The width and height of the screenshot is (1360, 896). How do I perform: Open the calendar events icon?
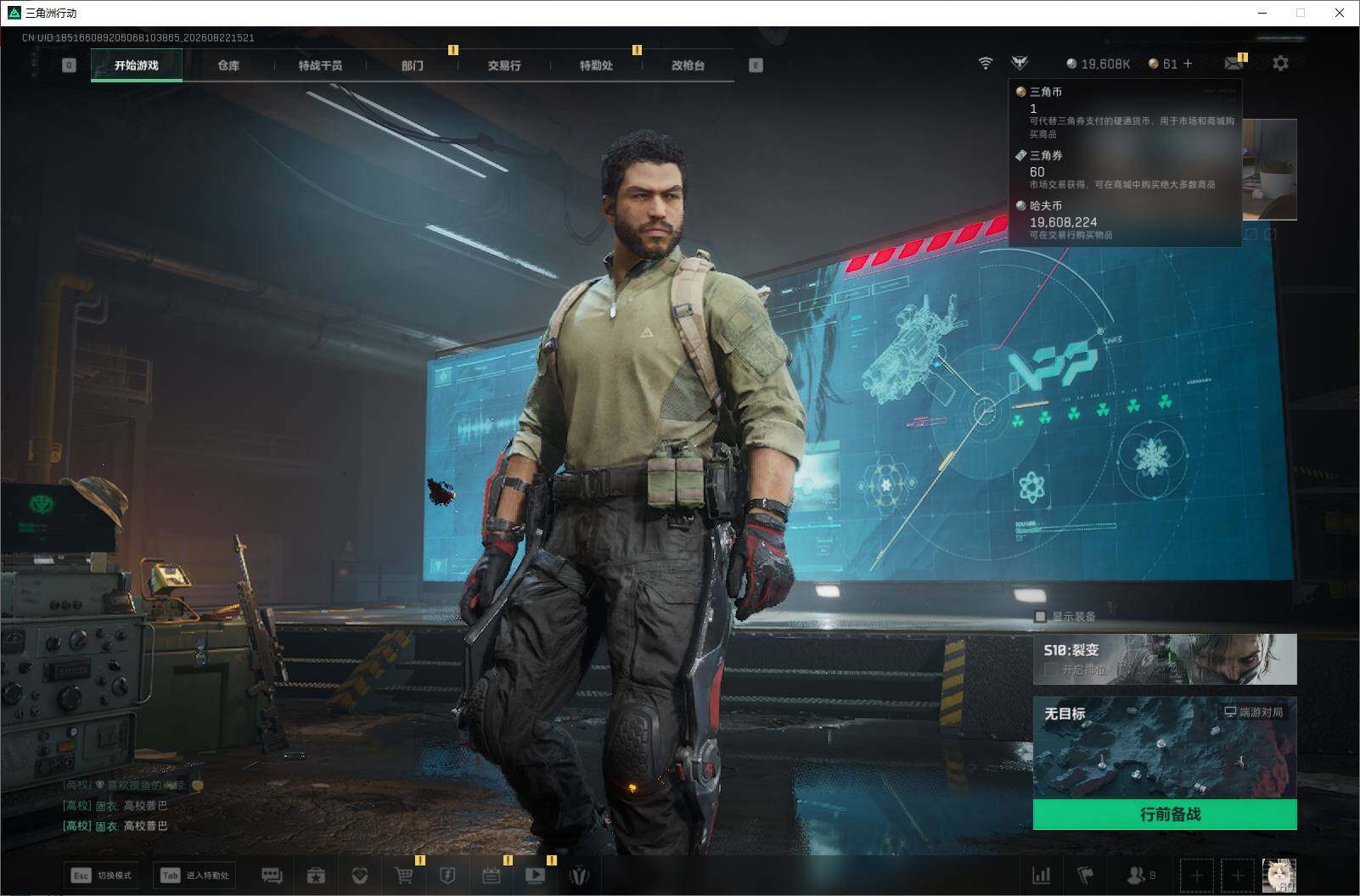point(491,876)
